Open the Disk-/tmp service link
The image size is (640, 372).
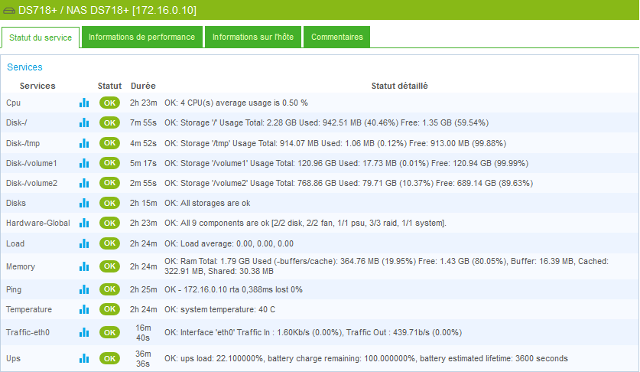23,143
